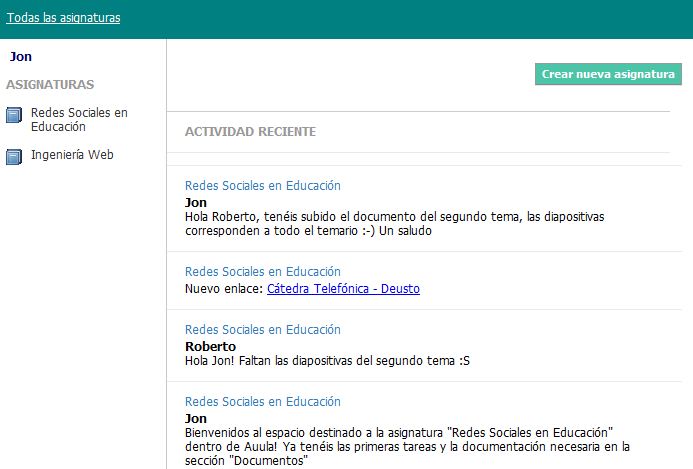Open the subject link above Roberto's message

pyautogui.click(x=263, y=329)
